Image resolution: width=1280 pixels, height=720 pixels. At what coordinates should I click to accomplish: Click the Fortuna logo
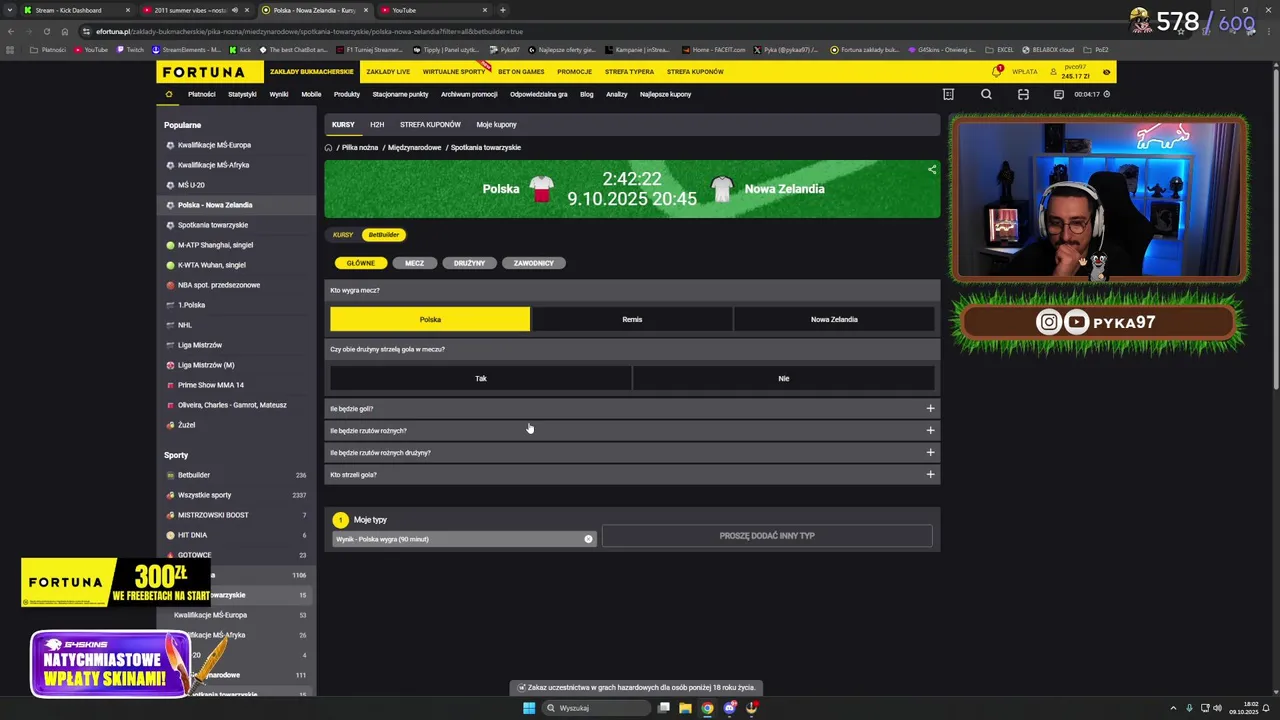point(204,72)
